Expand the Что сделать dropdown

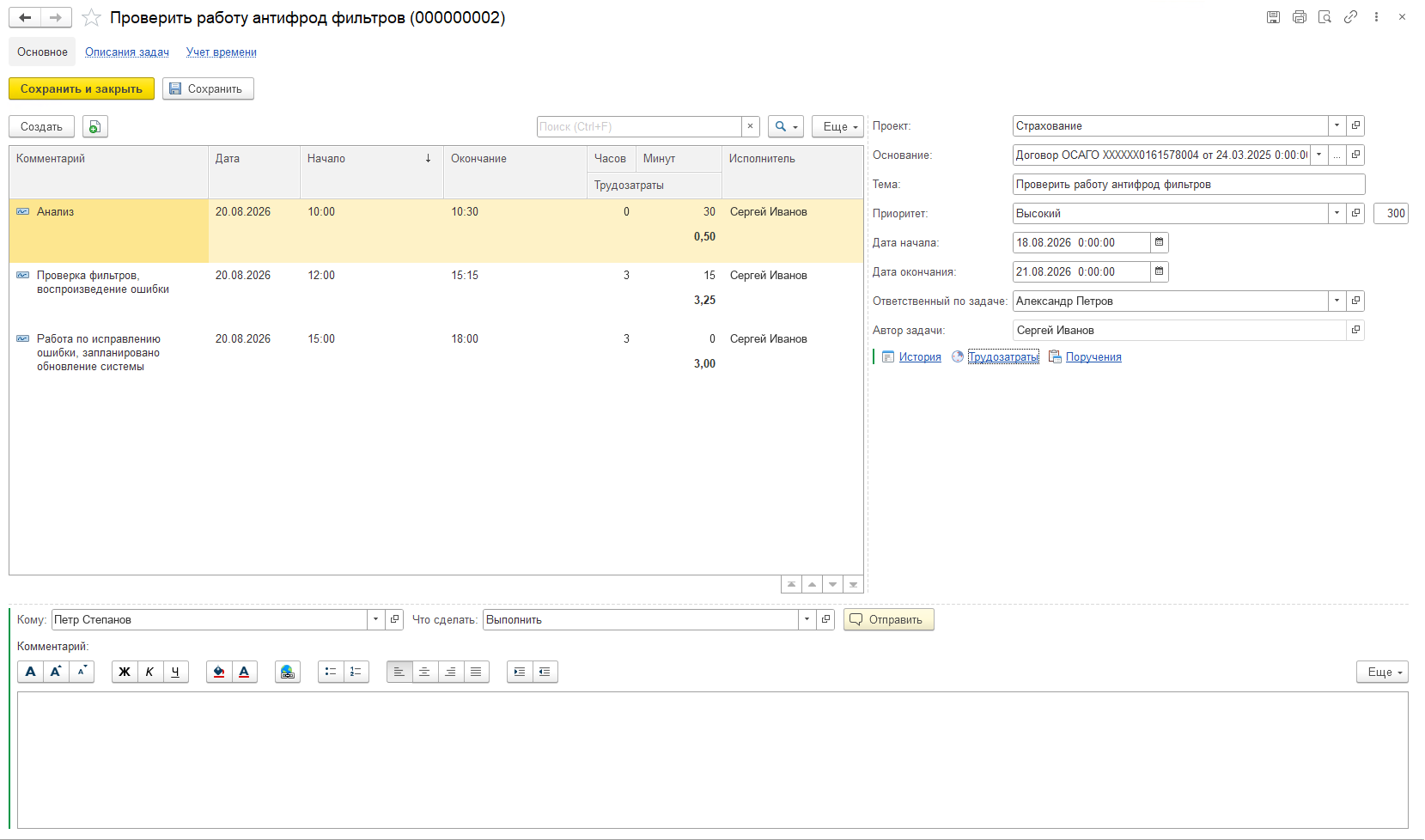click(807, 619)
